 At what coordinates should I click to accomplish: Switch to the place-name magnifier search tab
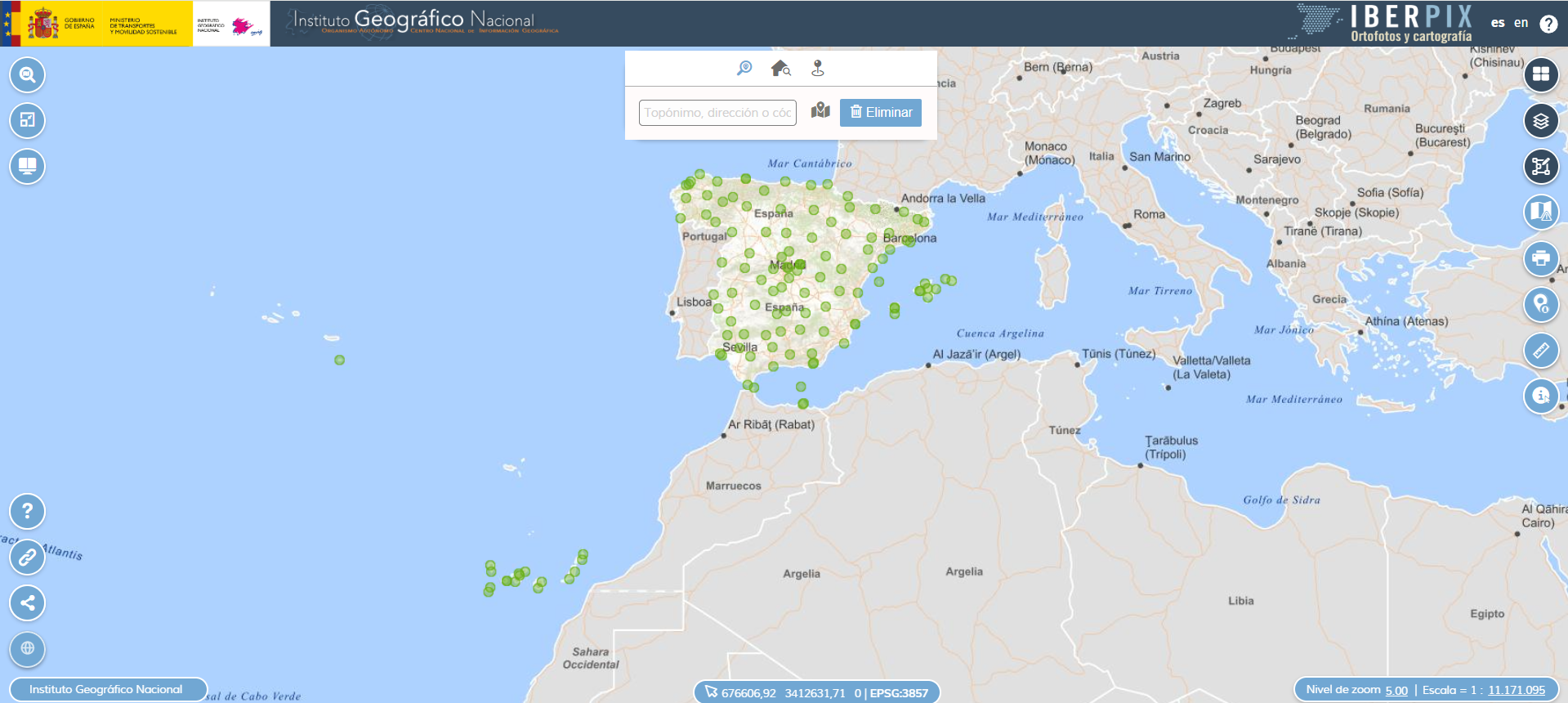744,68
